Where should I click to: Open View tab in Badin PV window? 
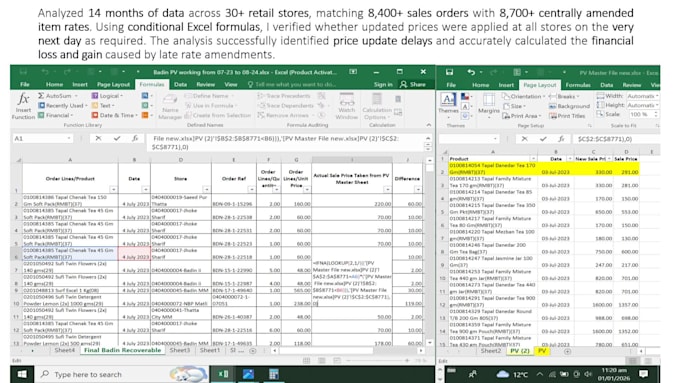point(231,84)
